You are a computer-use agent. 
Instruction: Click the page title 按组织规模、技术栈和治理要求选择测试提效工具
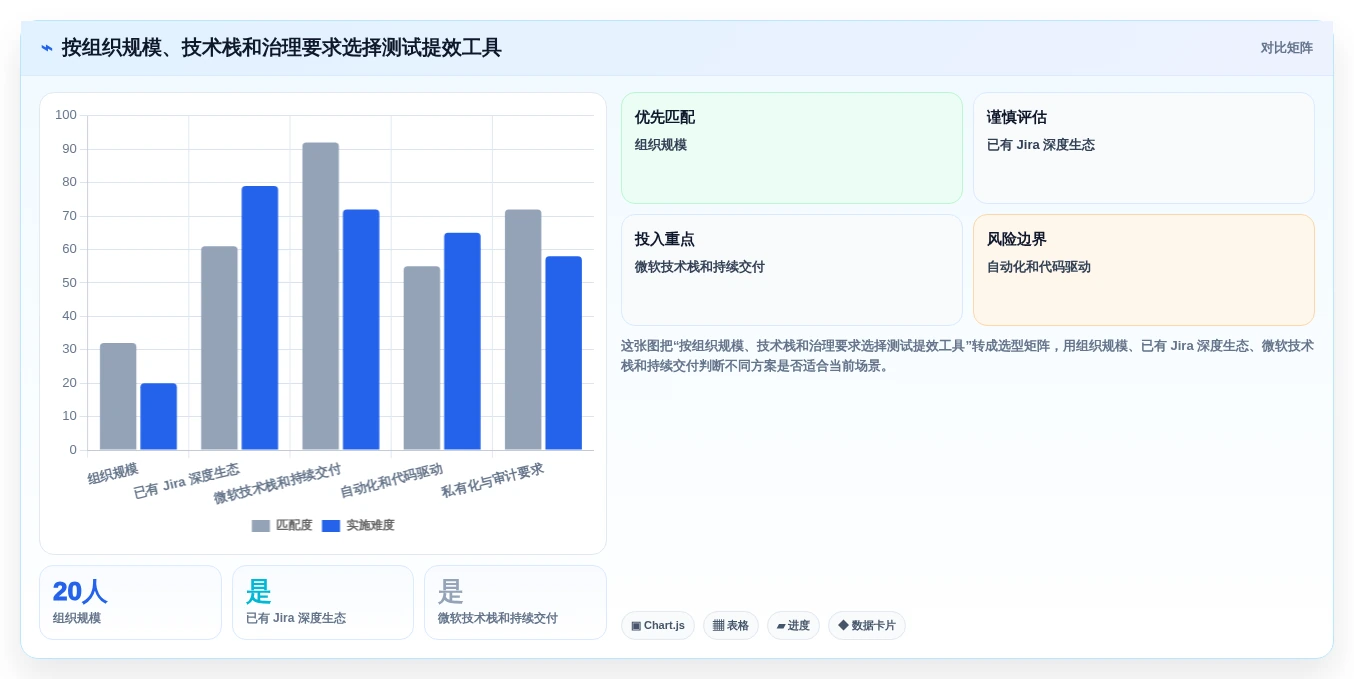[282, 48]
